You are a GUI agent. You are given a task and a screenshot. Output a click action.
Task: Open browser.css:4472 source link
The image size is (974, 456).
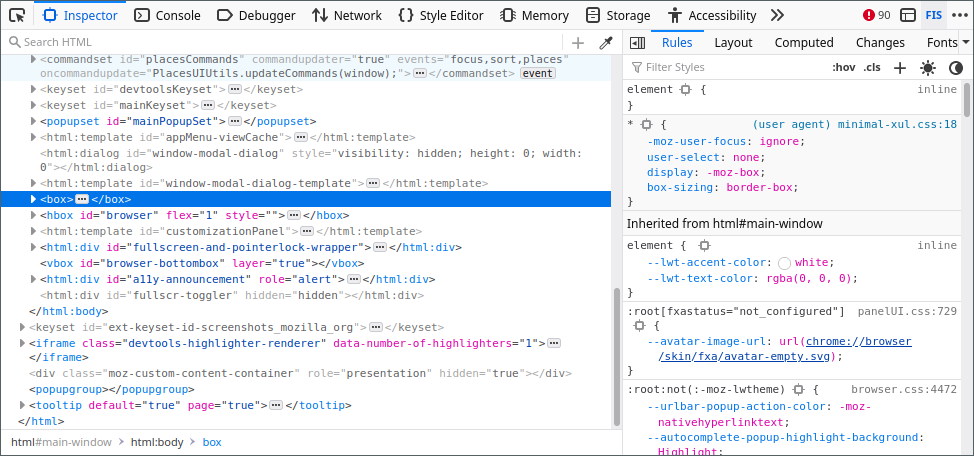904,390
